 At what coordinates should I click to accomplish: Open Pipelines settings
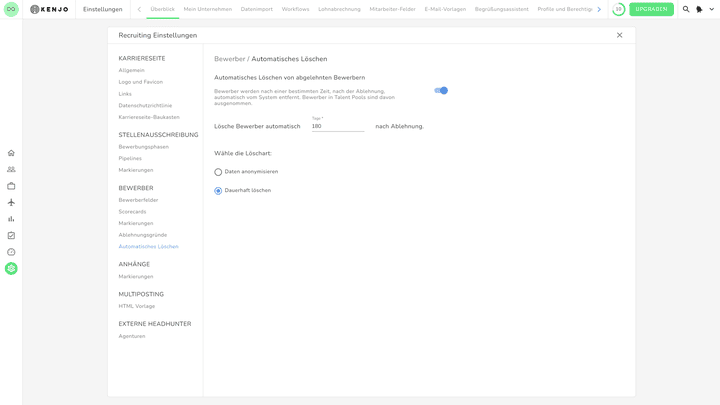130,158
